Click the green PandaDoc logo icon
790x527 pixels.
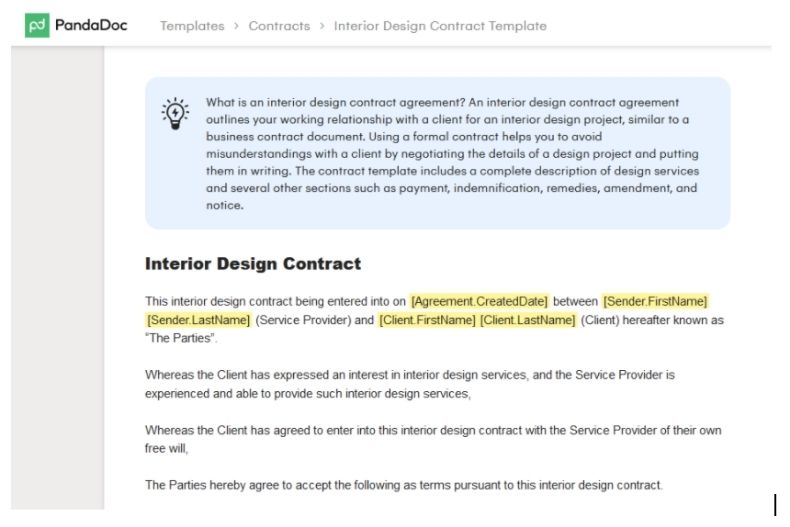[x=37, y=25]
